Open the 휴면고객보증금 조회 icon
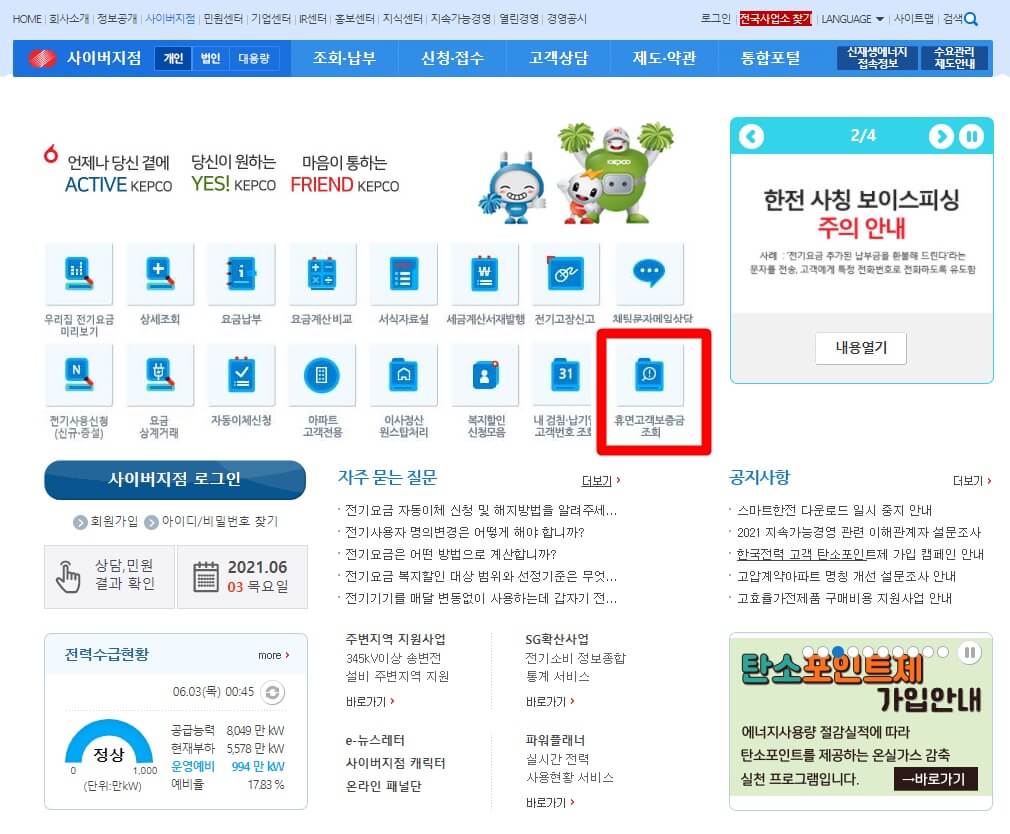This screenshot has height=834, width=1010. 649,375
